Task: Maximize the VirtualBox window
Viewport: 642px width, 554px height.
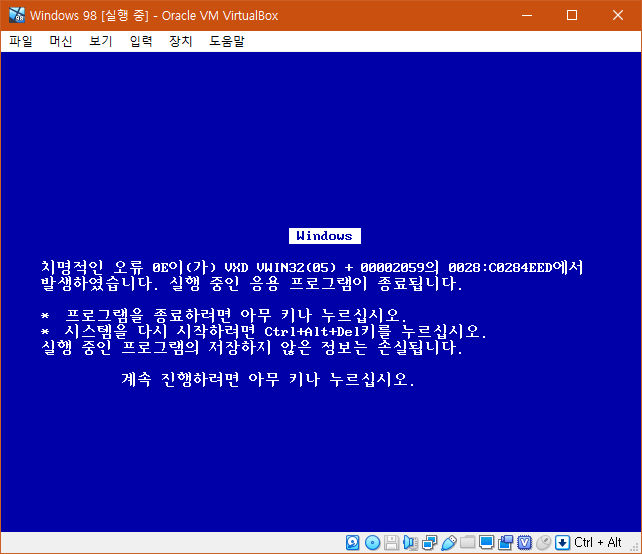Action: pos(572,16)
